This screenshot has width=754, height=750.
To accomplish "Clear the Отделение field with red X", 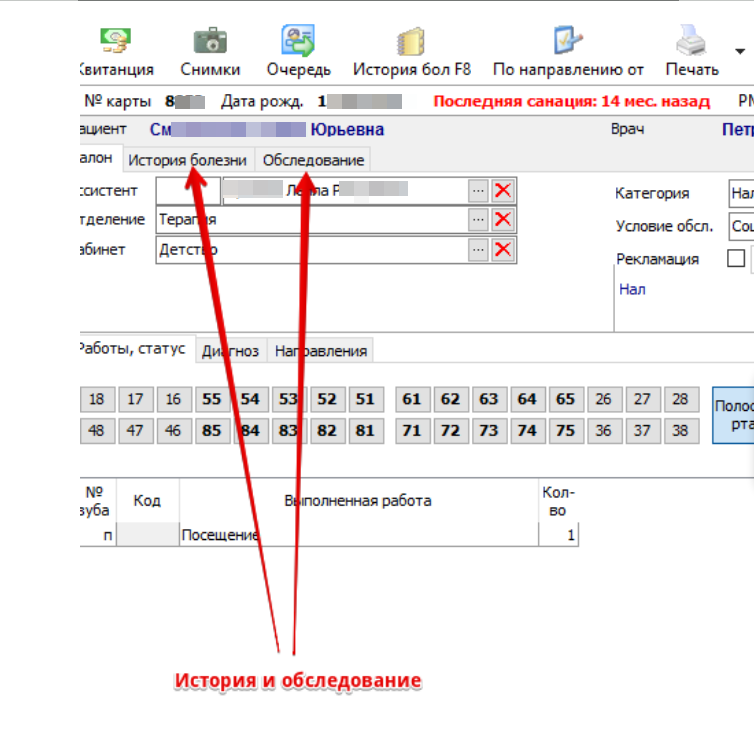I will click(x=503, y=220).
